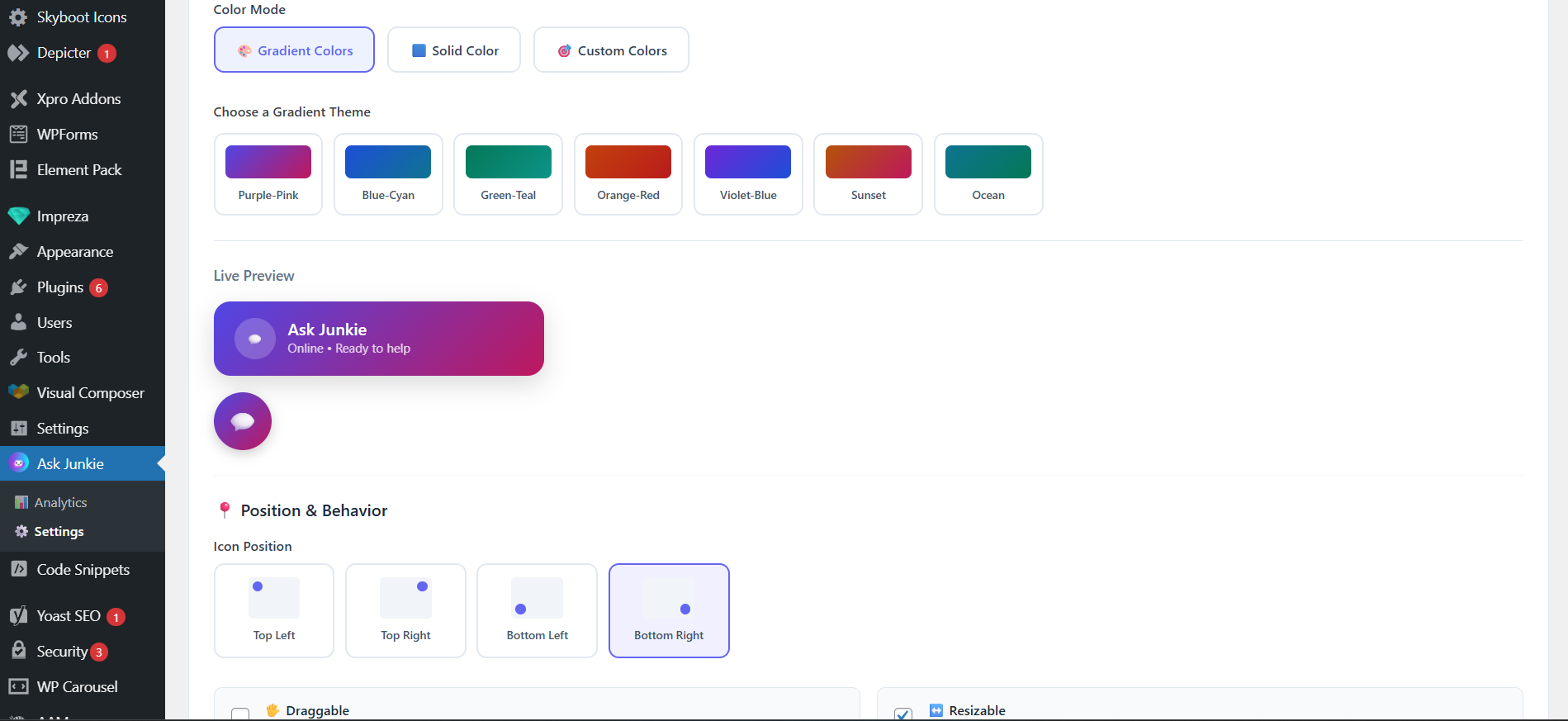Select Solid Color mode
1568x721 pixels.
(x=454, y=50)
